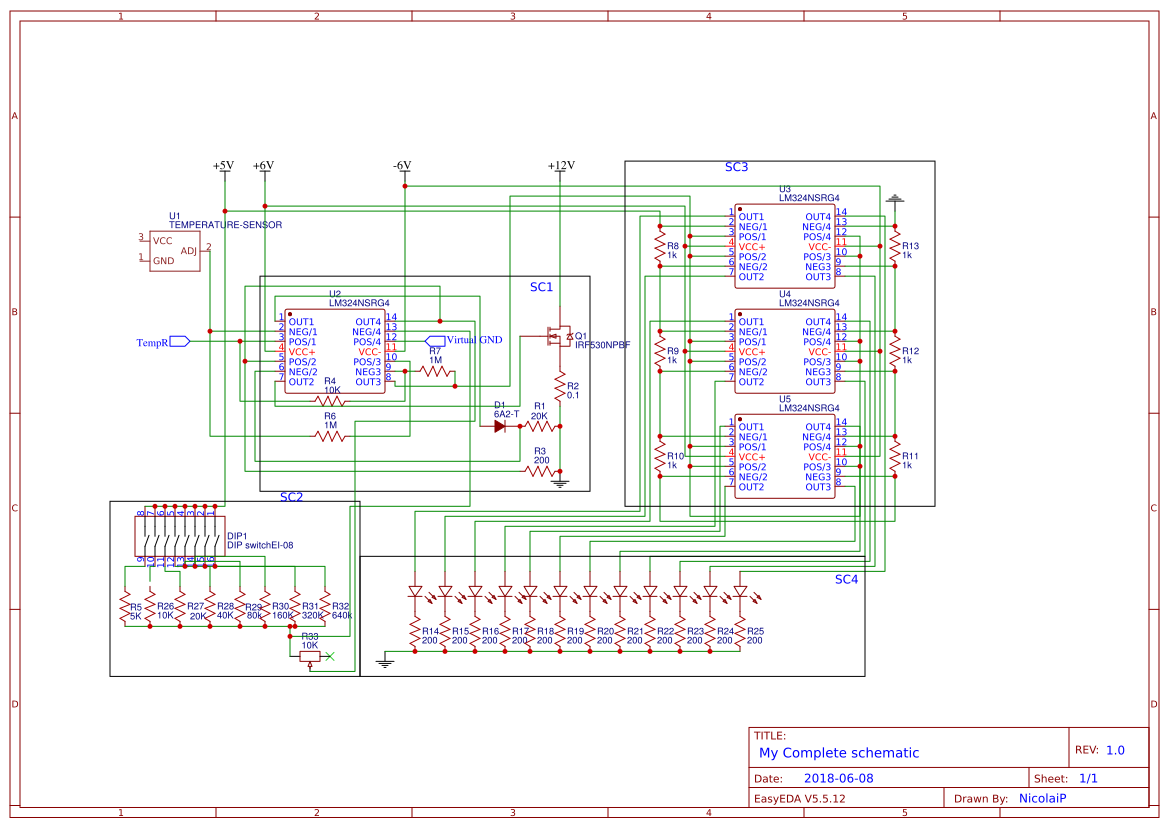Click the 'EasyEDA V5.5.12' text

tap(800, 798)
